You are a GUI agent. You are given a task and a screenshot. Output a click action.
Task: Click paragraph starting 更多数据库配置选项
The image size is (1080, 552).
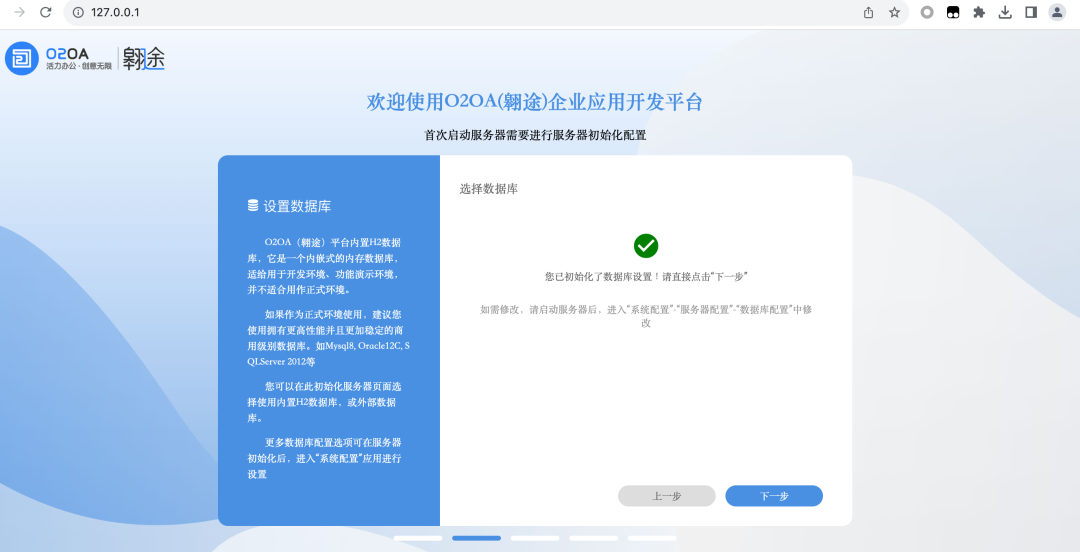pyautogui.click(x=324, y=458)
